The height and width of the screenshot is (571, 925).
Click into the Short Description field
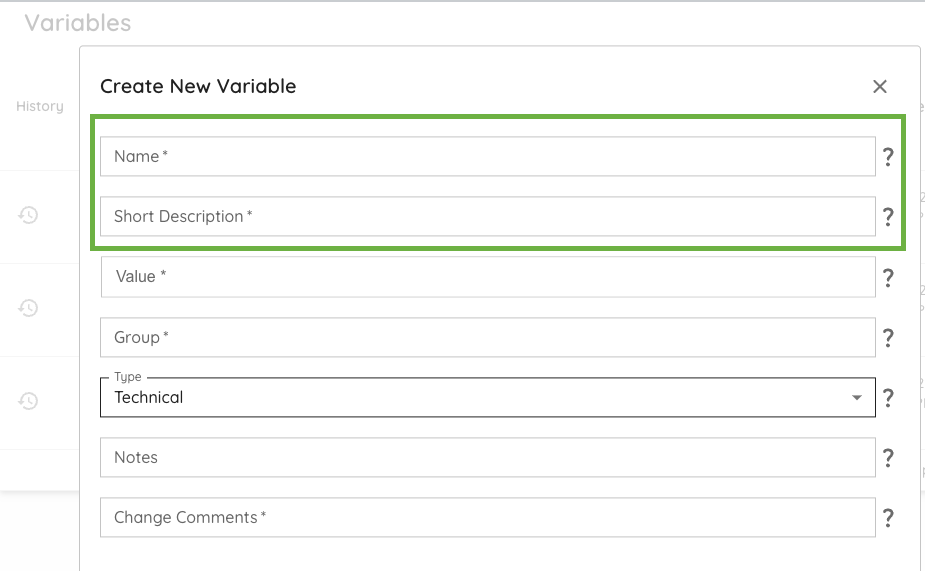point(488,217)
